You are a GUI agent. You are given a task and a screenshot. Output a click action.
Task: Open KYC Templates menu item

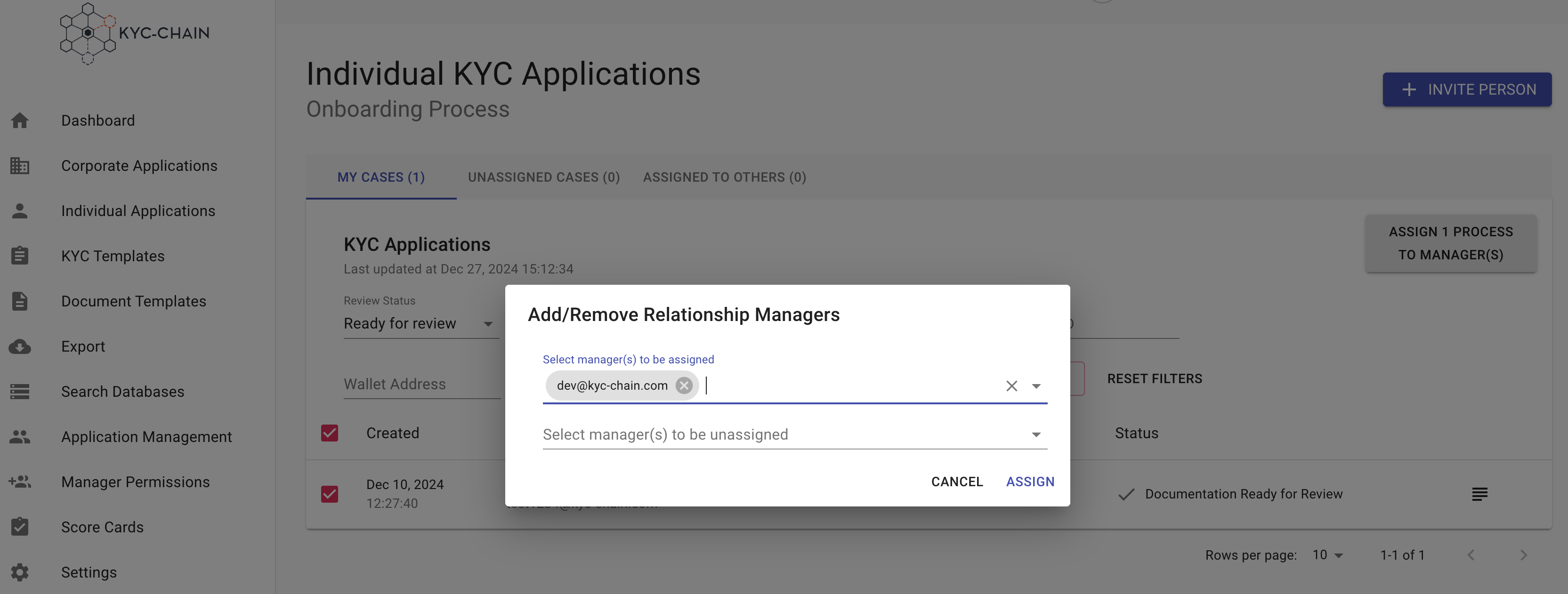pyautogui.click(x=113, y=256)
